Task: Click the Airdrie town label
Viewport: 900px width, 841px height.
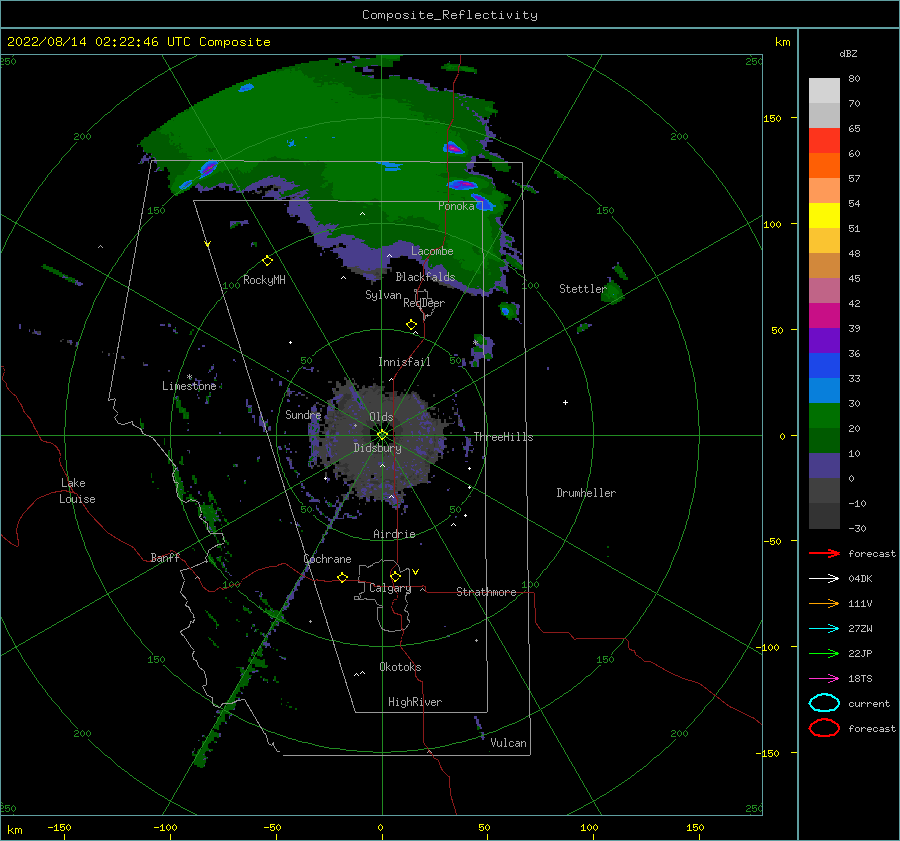Action: [x=394, y=534]
